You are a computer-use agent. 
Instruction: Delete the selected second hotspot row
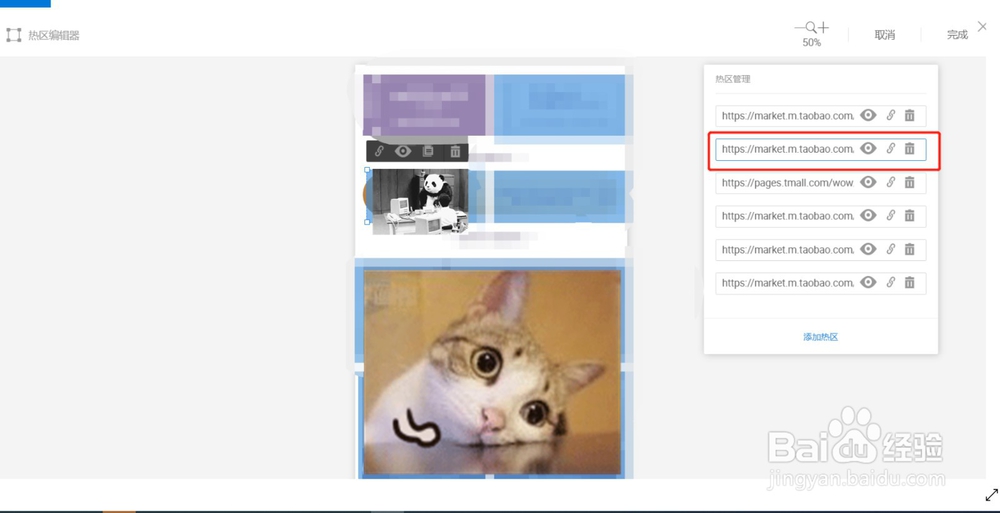coord(909,148)
